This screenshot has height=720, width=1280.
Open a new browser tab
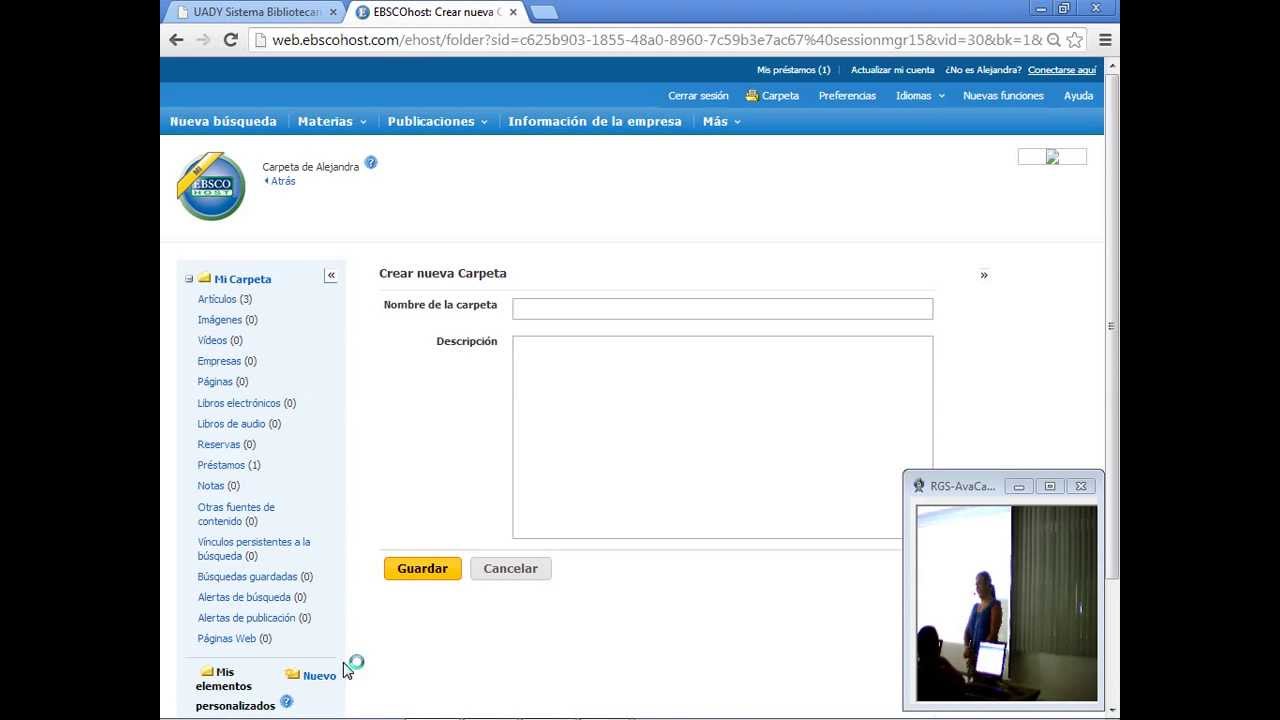tap(543, 12)
